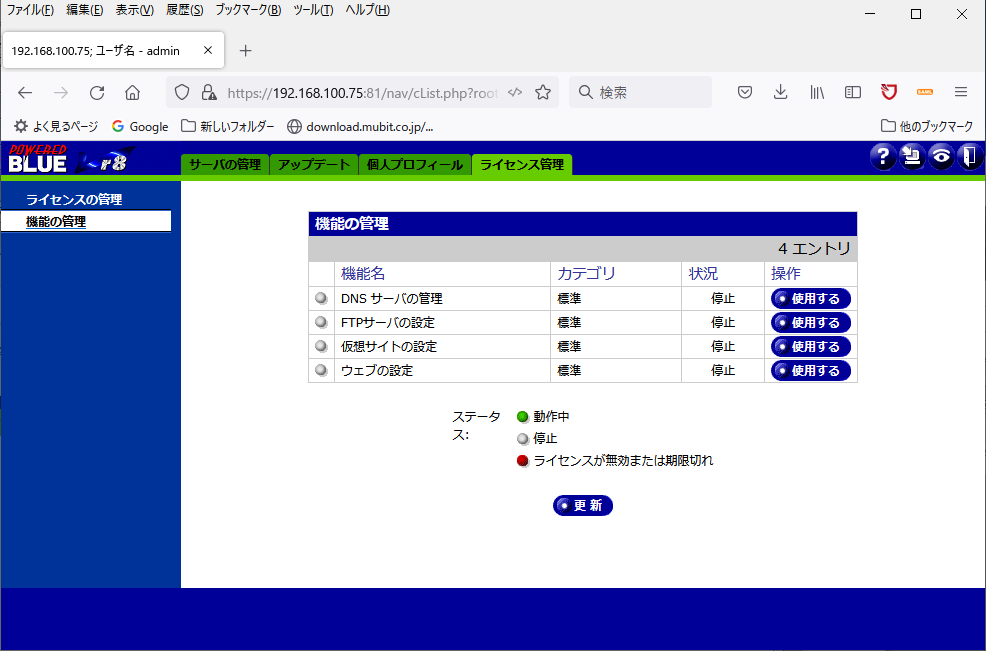Close the 192.168.100.75 admin tab
986x651 pixels.
(x=208, y=50)
